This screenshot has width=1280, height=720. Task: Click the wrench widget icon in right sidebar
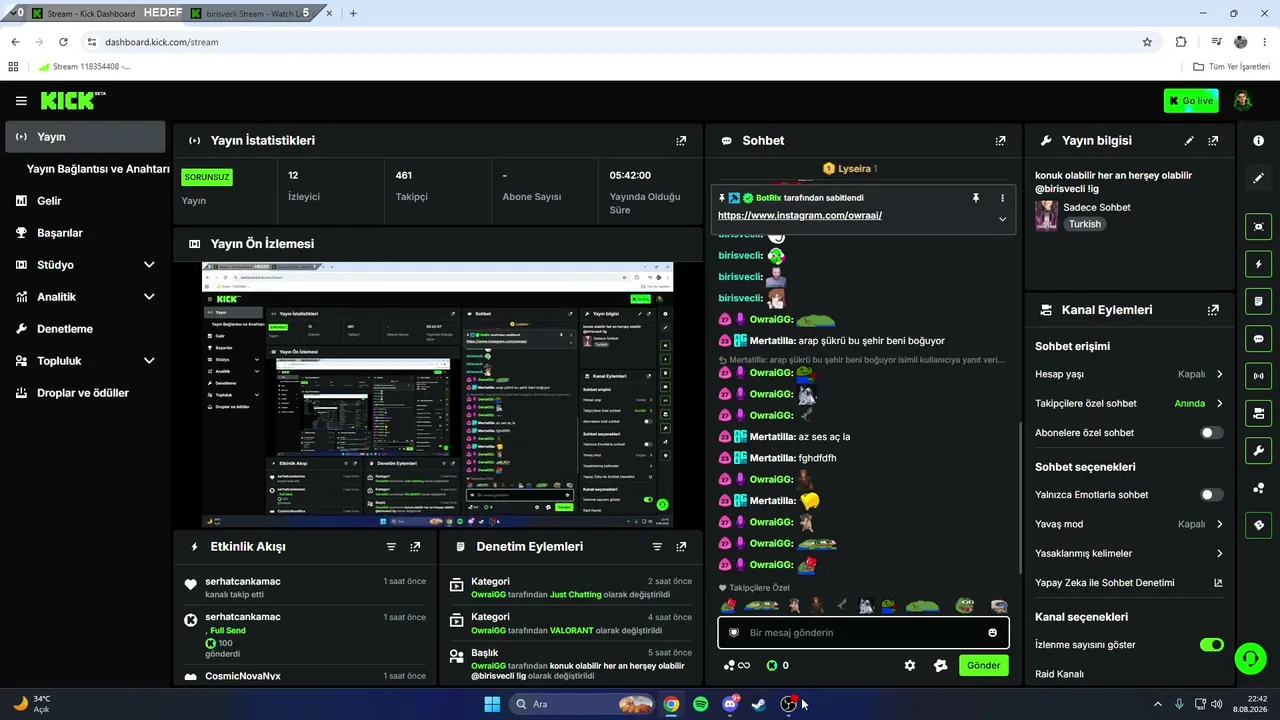coord(1258,450)
